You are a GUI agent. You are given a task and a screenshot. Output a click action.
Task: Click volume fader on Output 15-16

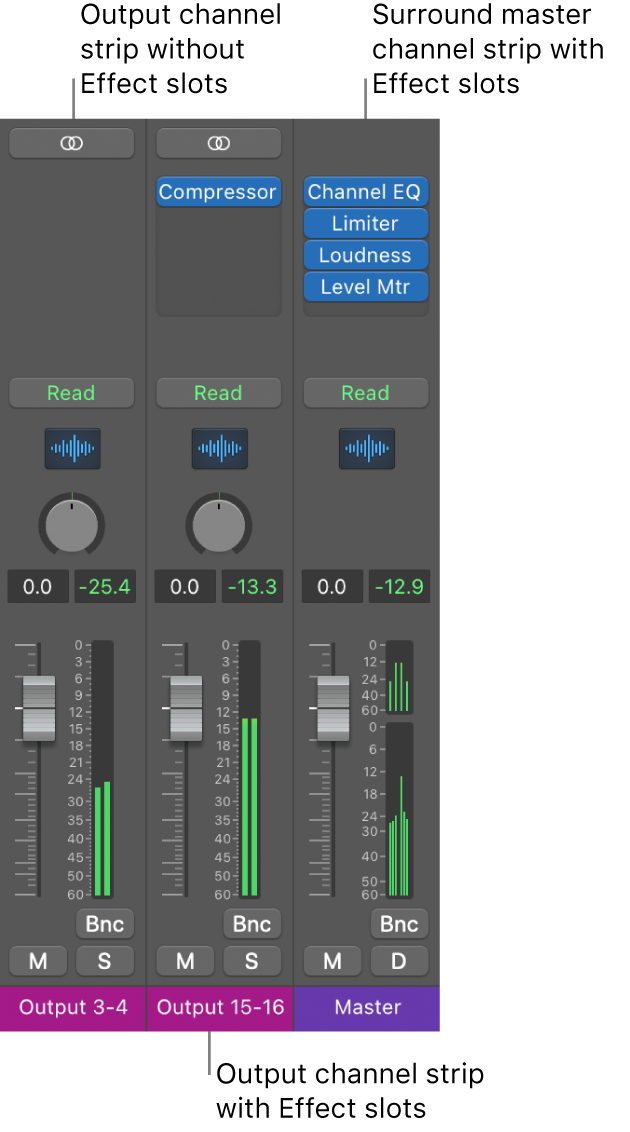click(x=186, y=708)
